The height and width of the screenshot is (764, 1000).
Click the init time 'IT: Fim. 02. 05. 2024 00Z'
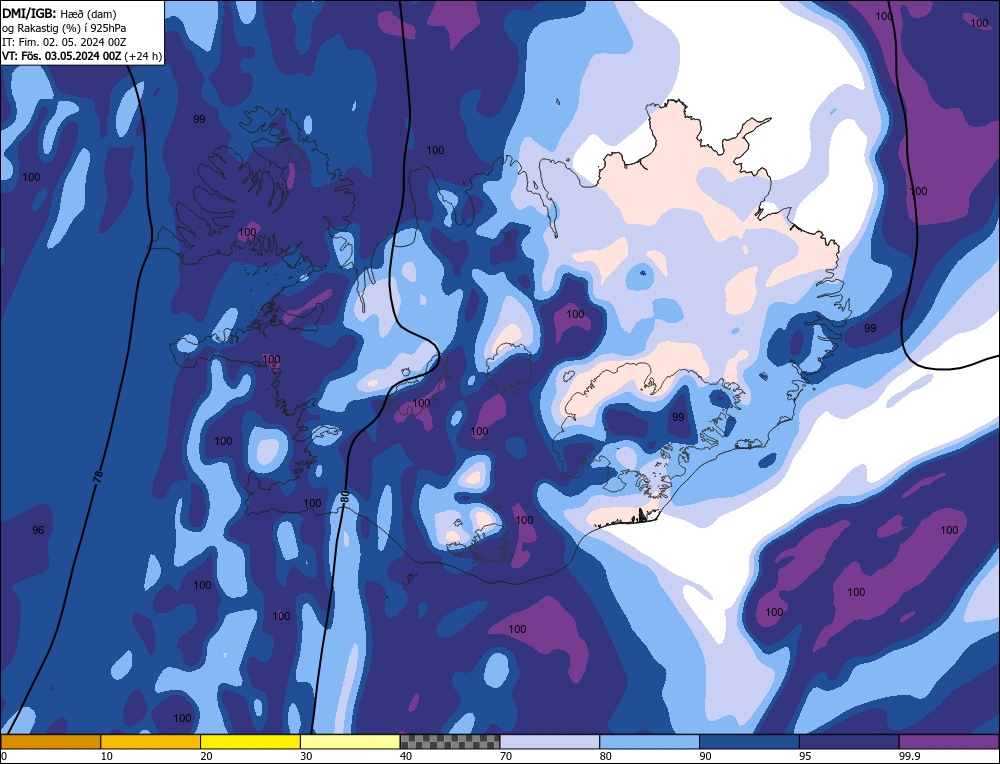coord(64,42)
